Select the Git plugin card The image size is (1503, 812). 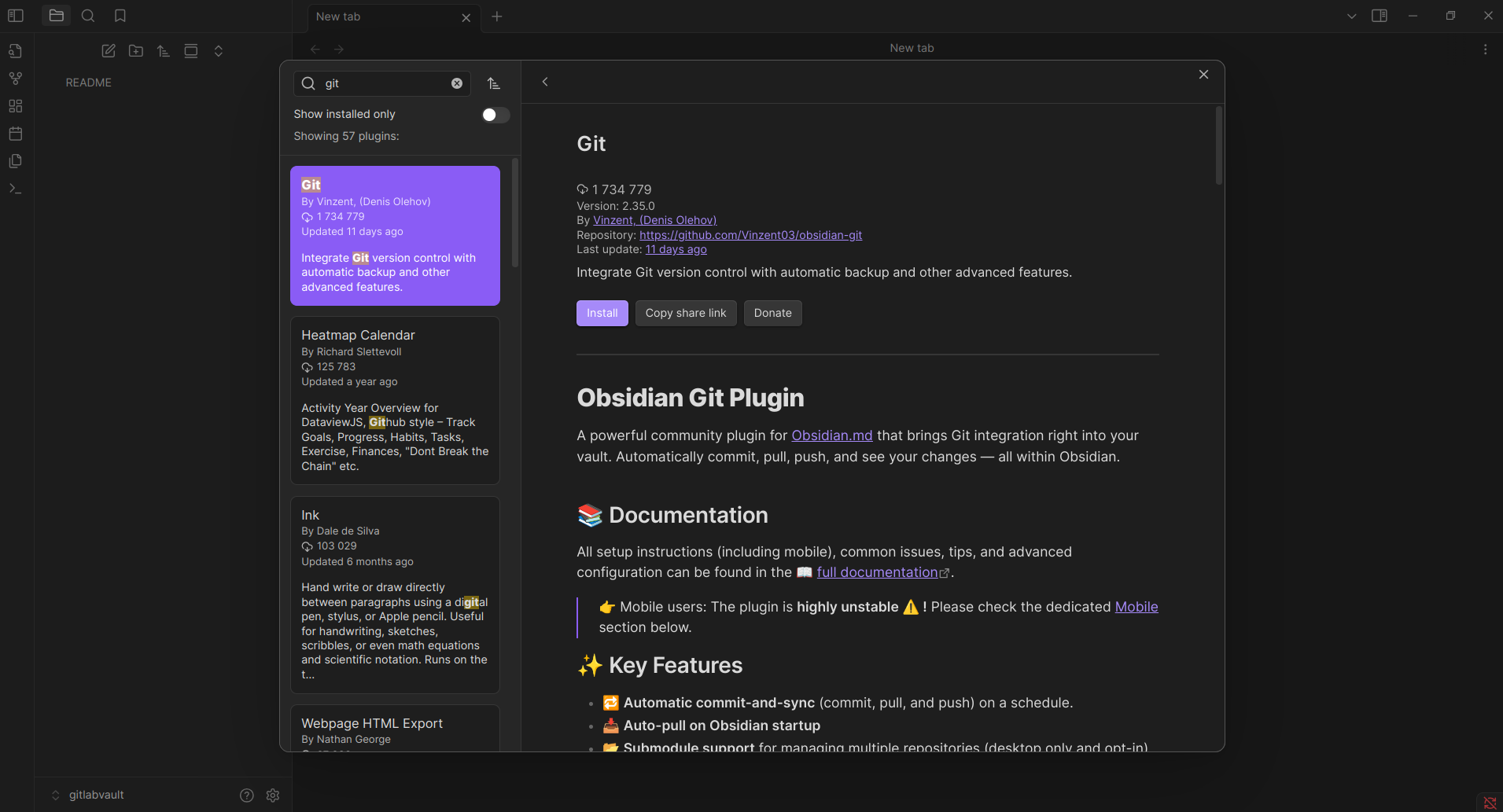(395, 236)
